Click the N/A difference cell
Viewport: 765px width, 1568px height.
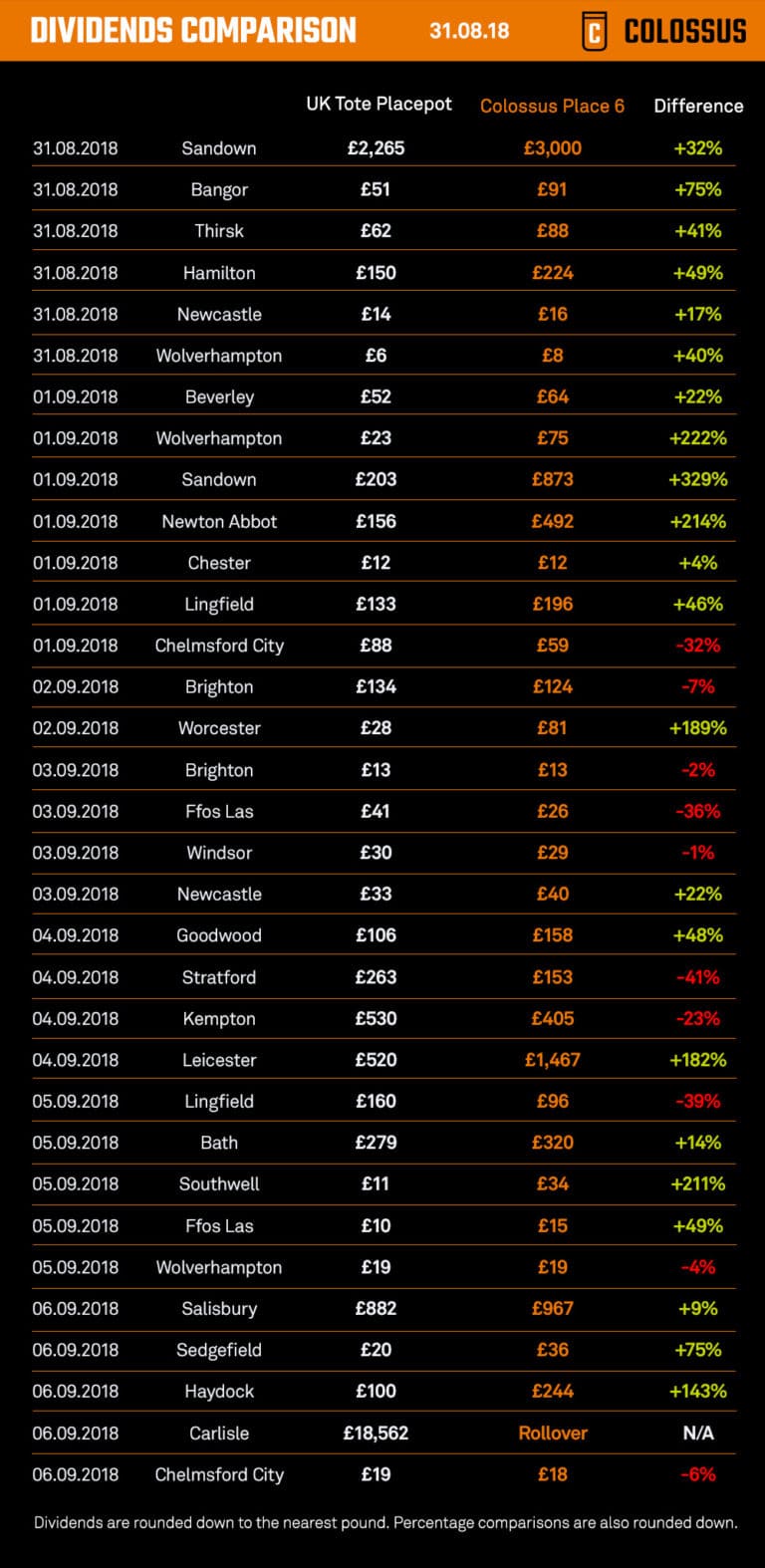pyautogui.click(x=698, y=1433)
